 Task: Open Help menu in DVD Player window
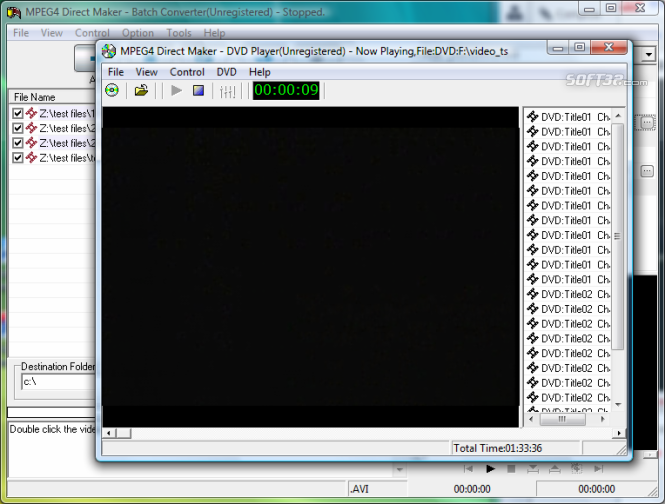(x=260, y=72)
